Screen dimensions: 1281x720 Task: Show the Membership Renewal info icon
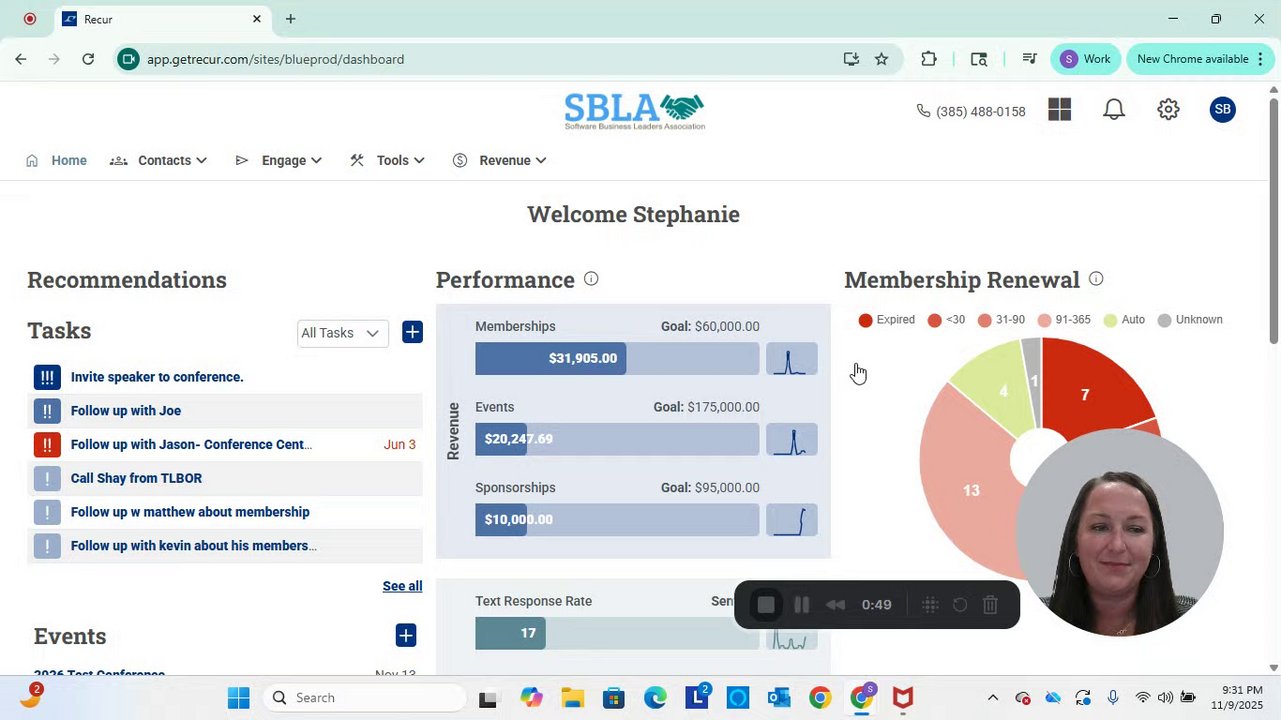pyautogui.click(x=1096, y=279)
